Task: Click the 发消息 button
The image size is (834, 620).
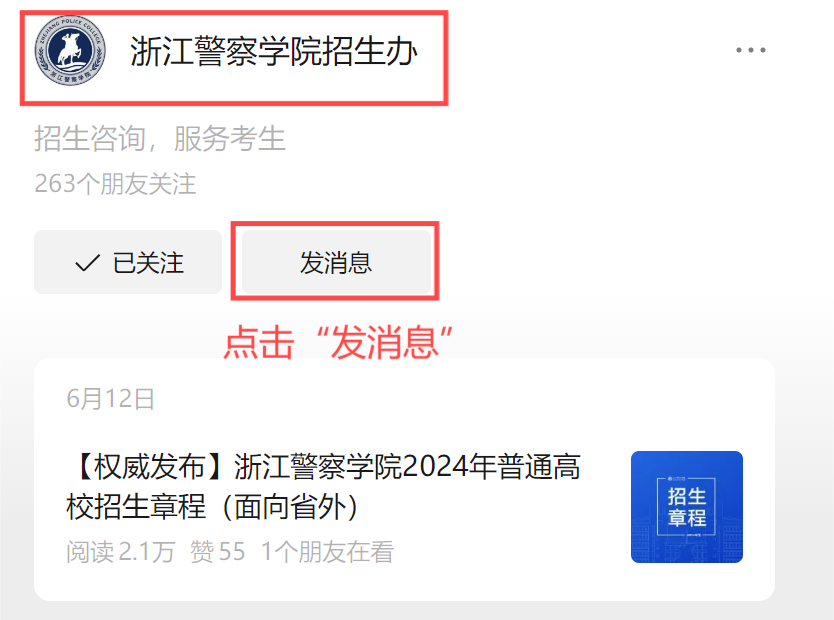Action: [336, 262]
